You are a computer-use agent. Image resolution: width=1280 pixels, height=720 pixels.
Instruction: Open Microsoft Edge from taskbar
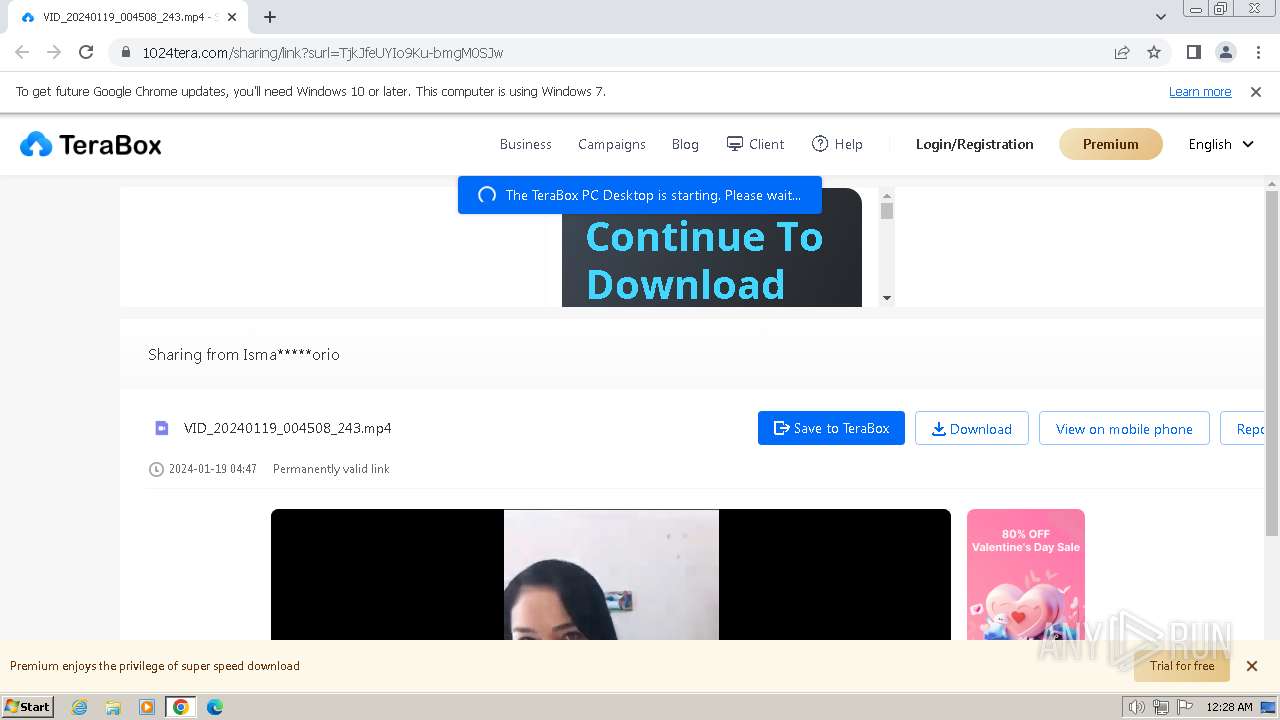coord(214,707)
